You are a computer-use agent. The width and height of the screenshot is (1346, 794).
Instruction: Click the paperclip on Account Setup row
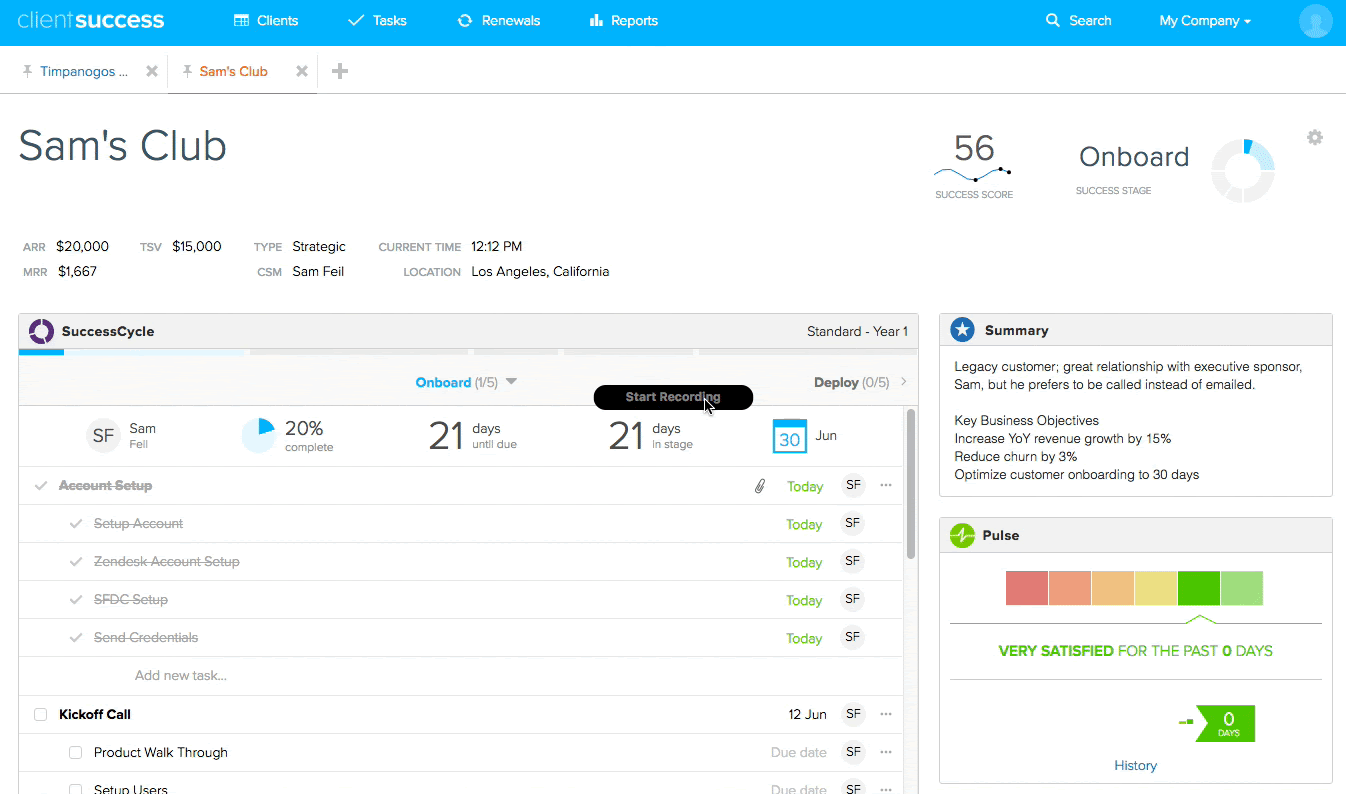tap(759, 485)
